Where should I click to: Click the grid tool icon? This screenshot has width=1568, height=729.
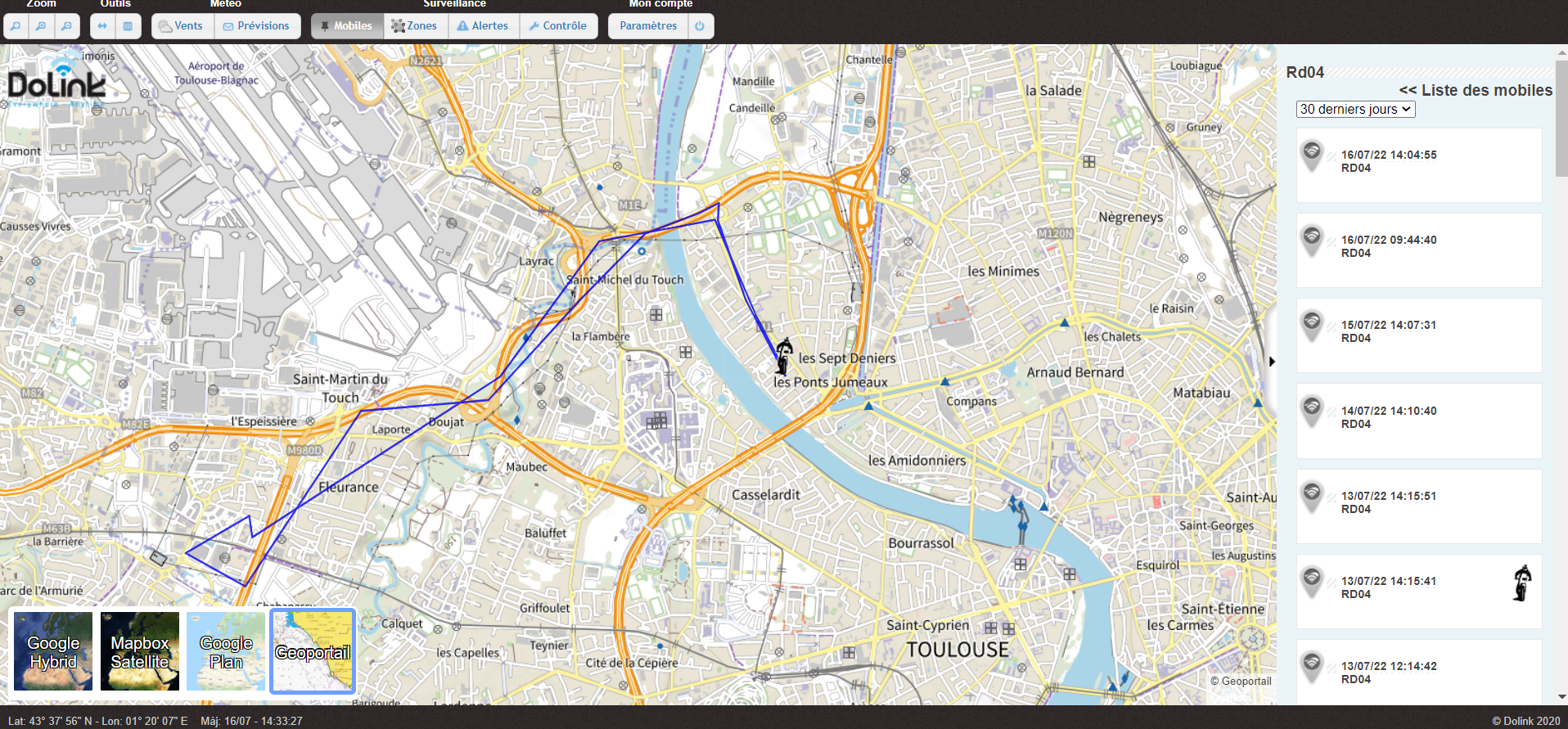coord(128,26)
